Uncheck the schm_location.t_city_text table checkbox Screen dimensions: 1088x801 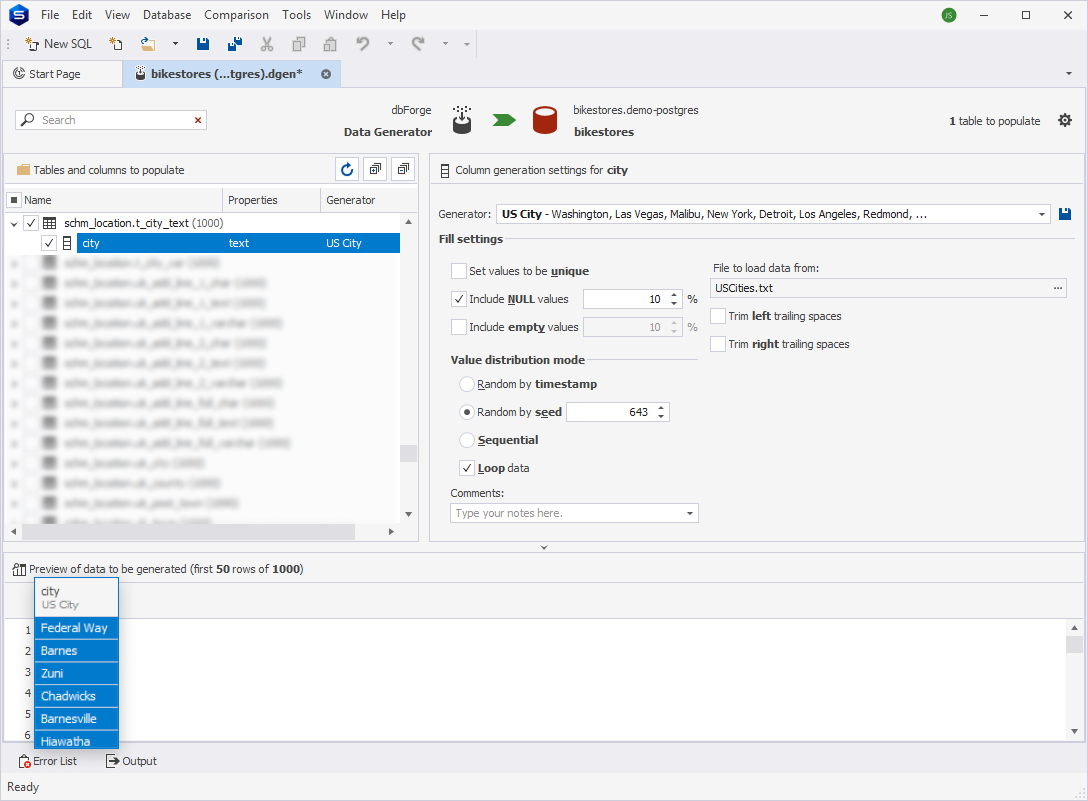(x=31, y=224)
